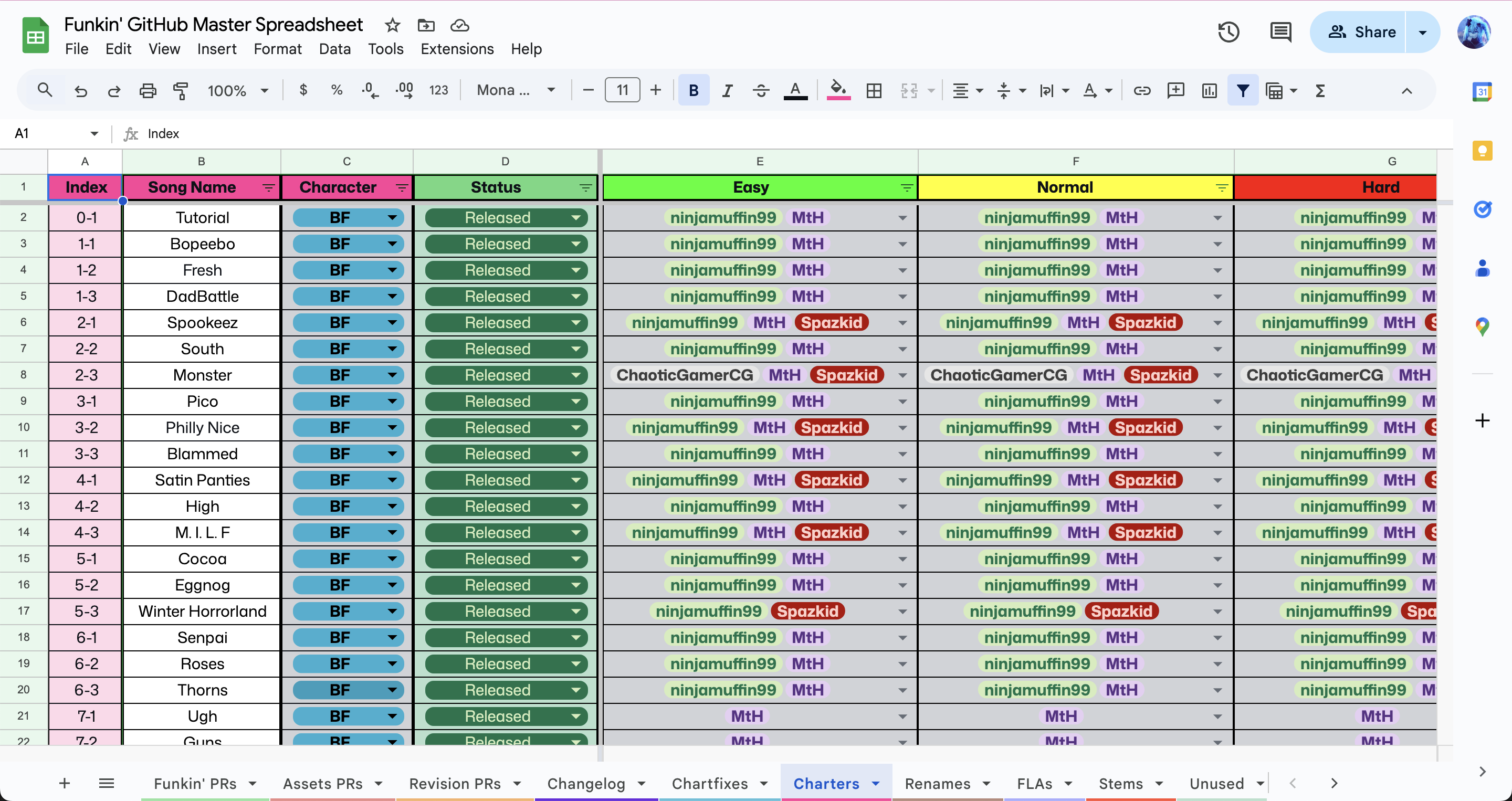Open the comments panel icon
Screen dimensions: 1512x801
tap(1280, 31)
